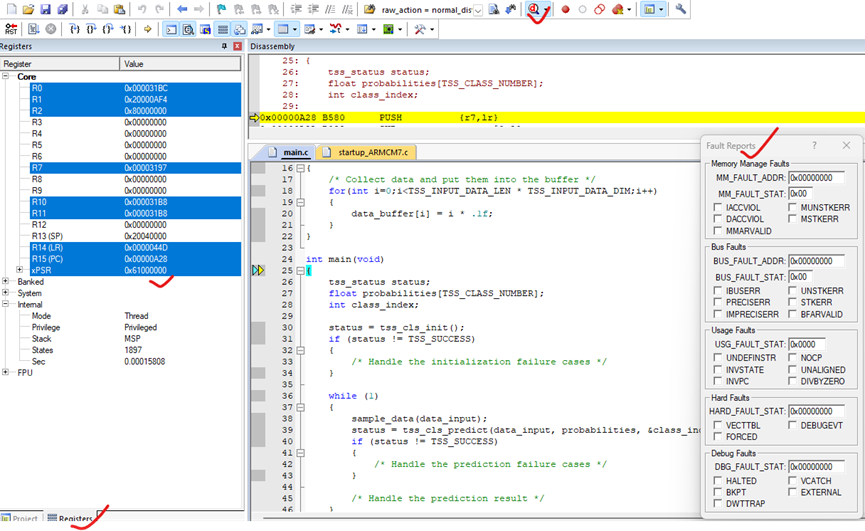The width and height of the screenshot is (865, 531).
Task: Click the Fault Reports help button
Action: 814,145
